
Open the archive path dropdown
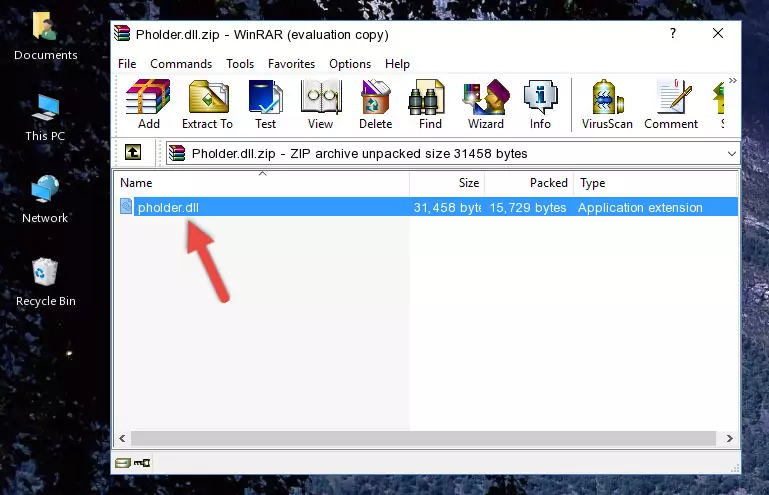coord(731,154)
